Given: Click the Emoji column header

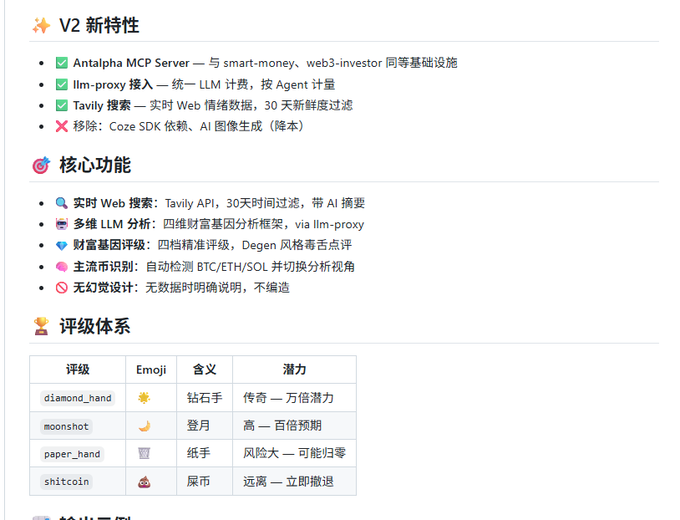Looking at the screenshot, I should click(x=151, y=370).
